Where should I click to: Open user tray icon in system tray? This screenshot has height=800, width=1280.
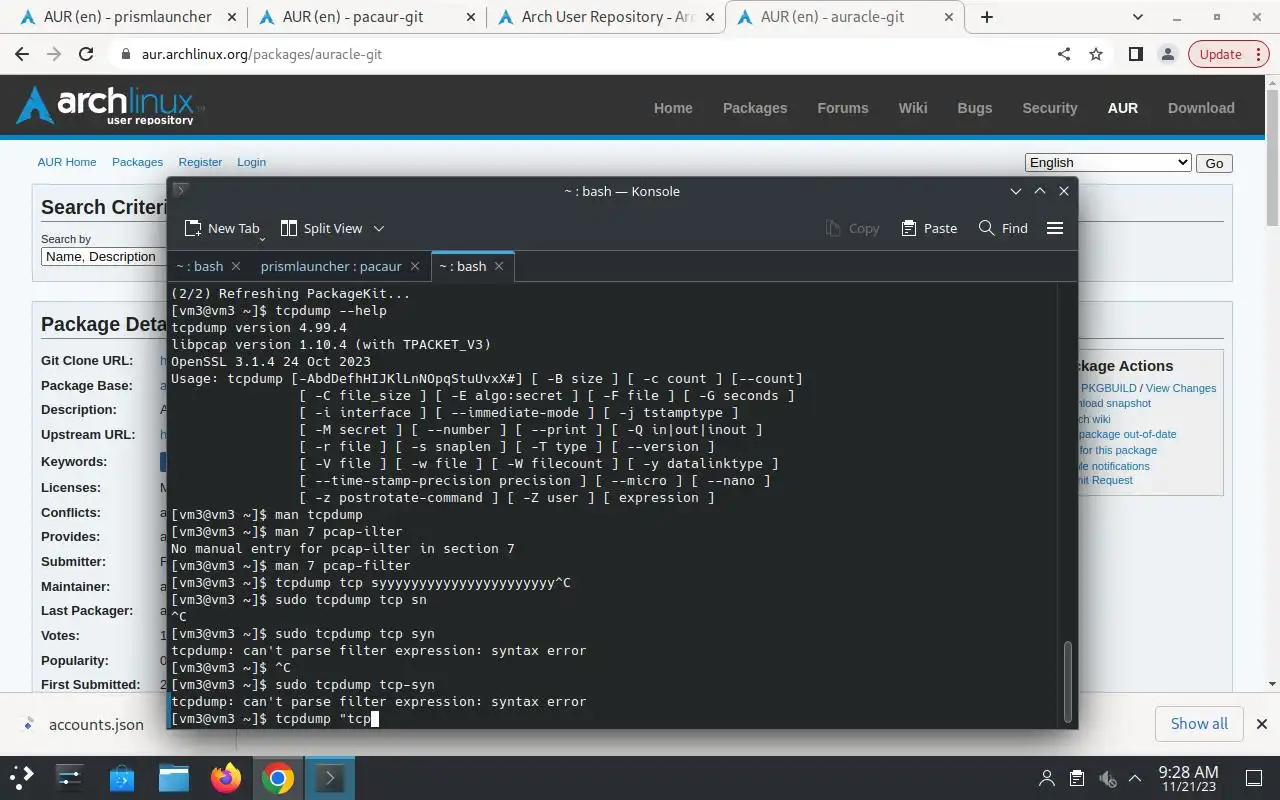pos(1047,778)
